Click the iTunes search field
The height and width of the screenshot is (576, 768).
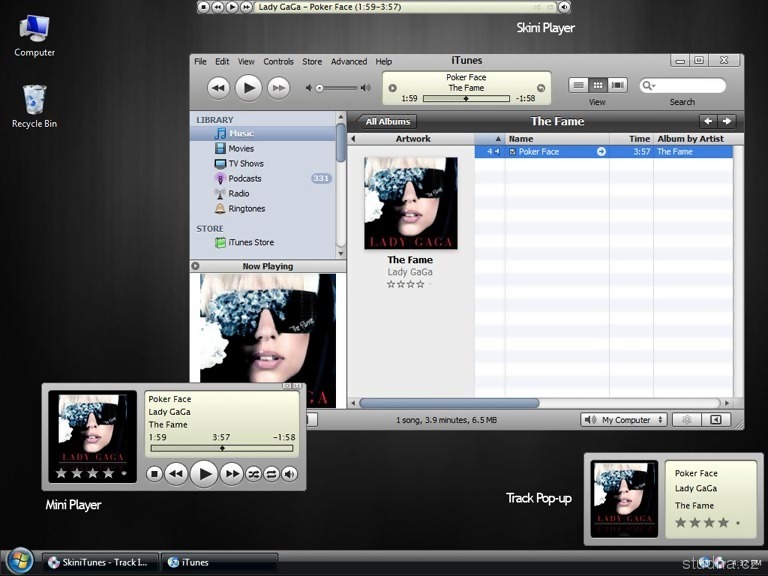click(689, 86)
